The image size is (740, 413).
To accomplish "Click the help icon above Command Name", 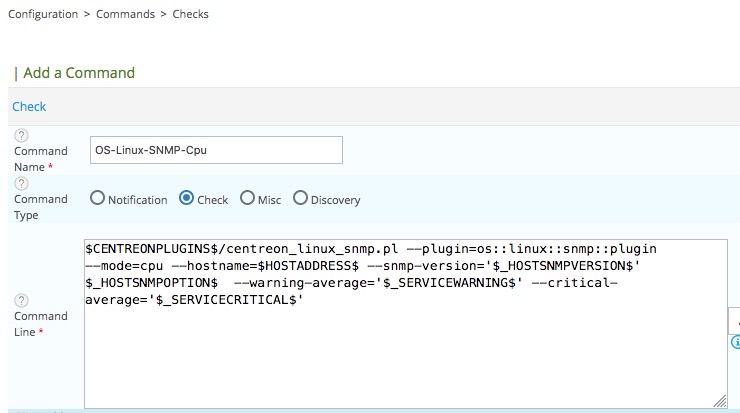I will point(21,136).
